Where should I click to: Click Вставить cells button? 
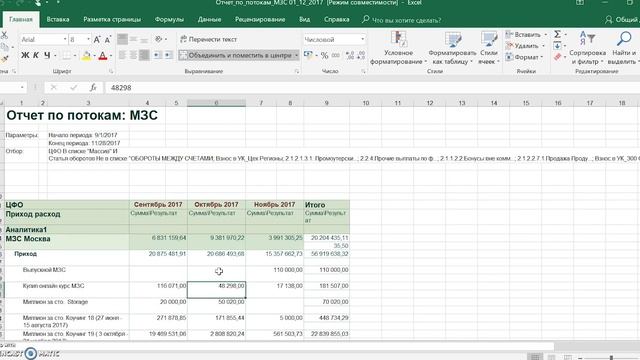[x=523, y=35]
